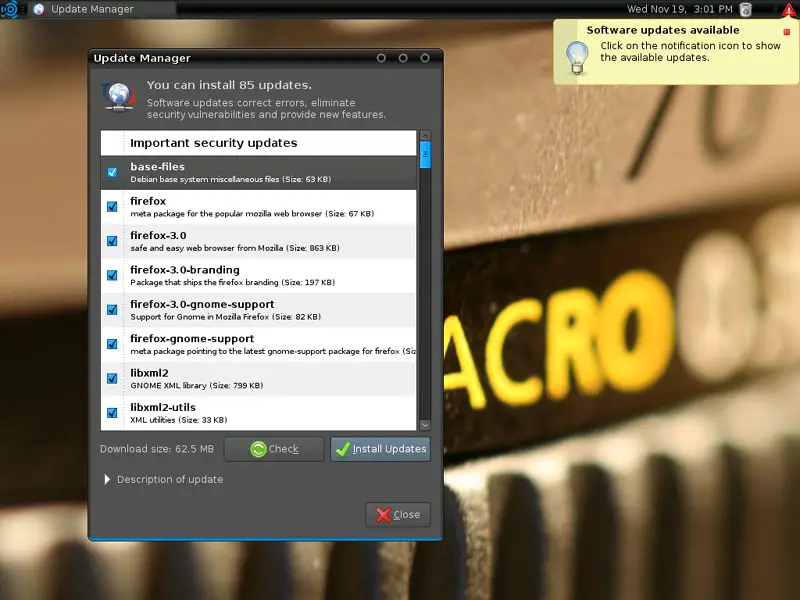Select the 'firefox-3.0-branding' package name
The width and height of the screenshot is (800, 600).
185,270
